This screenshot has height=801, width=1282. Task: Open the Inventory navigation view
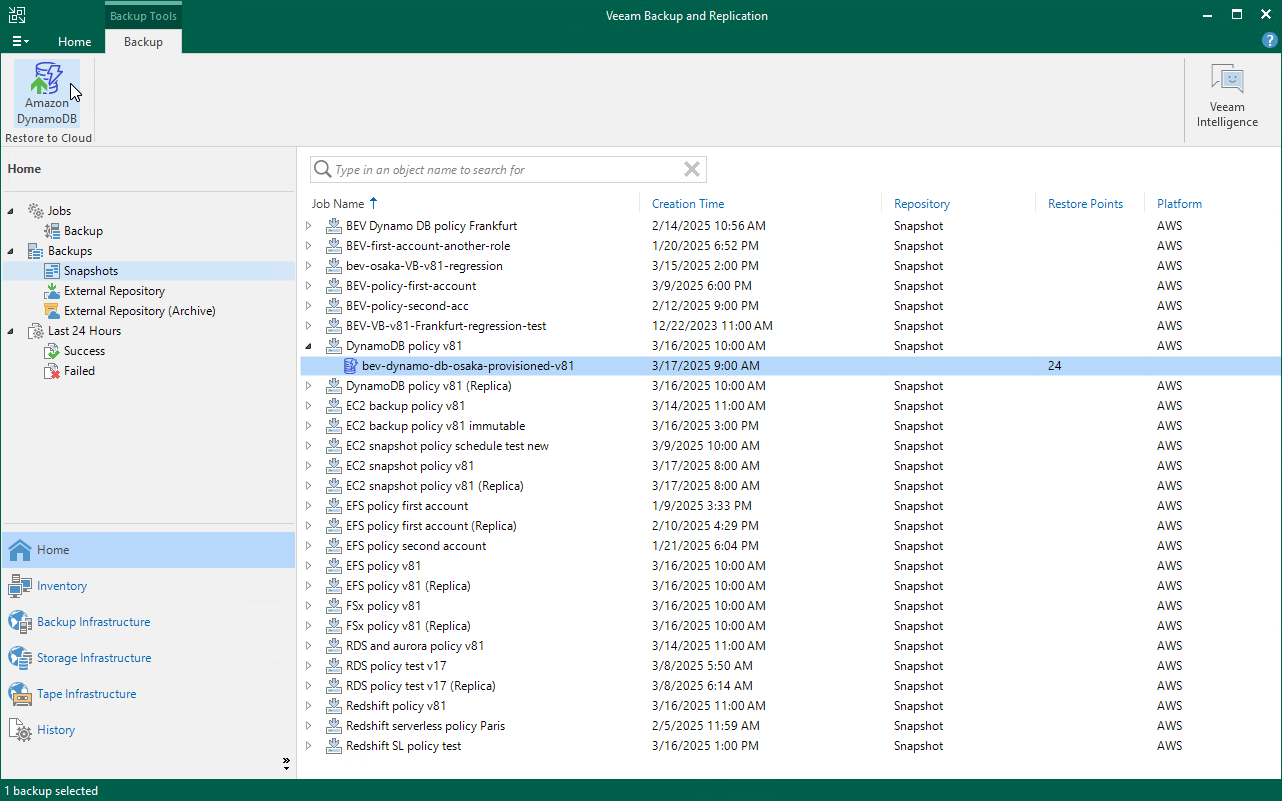click(x=148, y=586)
